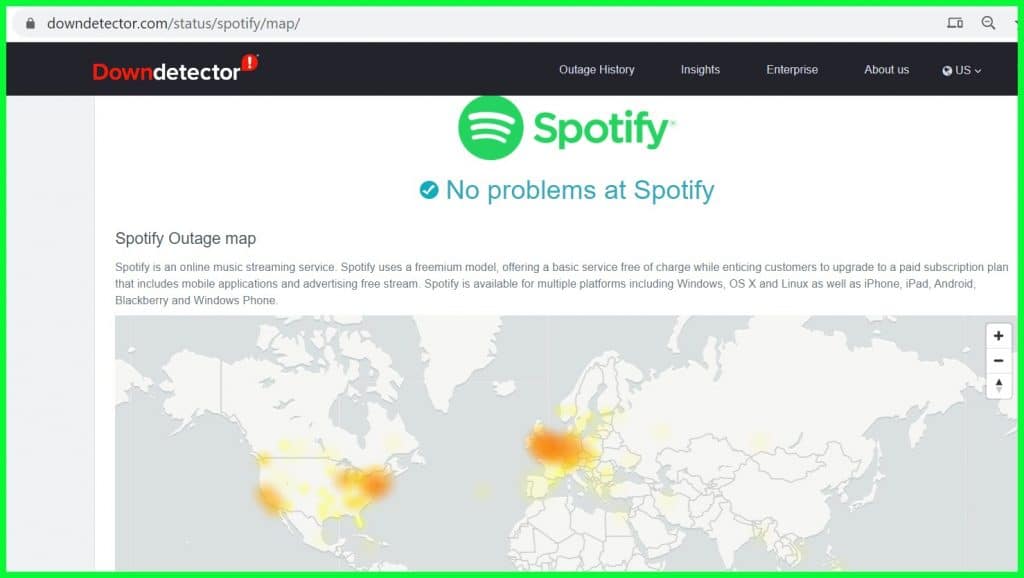
Task: Open the Outage History menu
Action: 596,70
